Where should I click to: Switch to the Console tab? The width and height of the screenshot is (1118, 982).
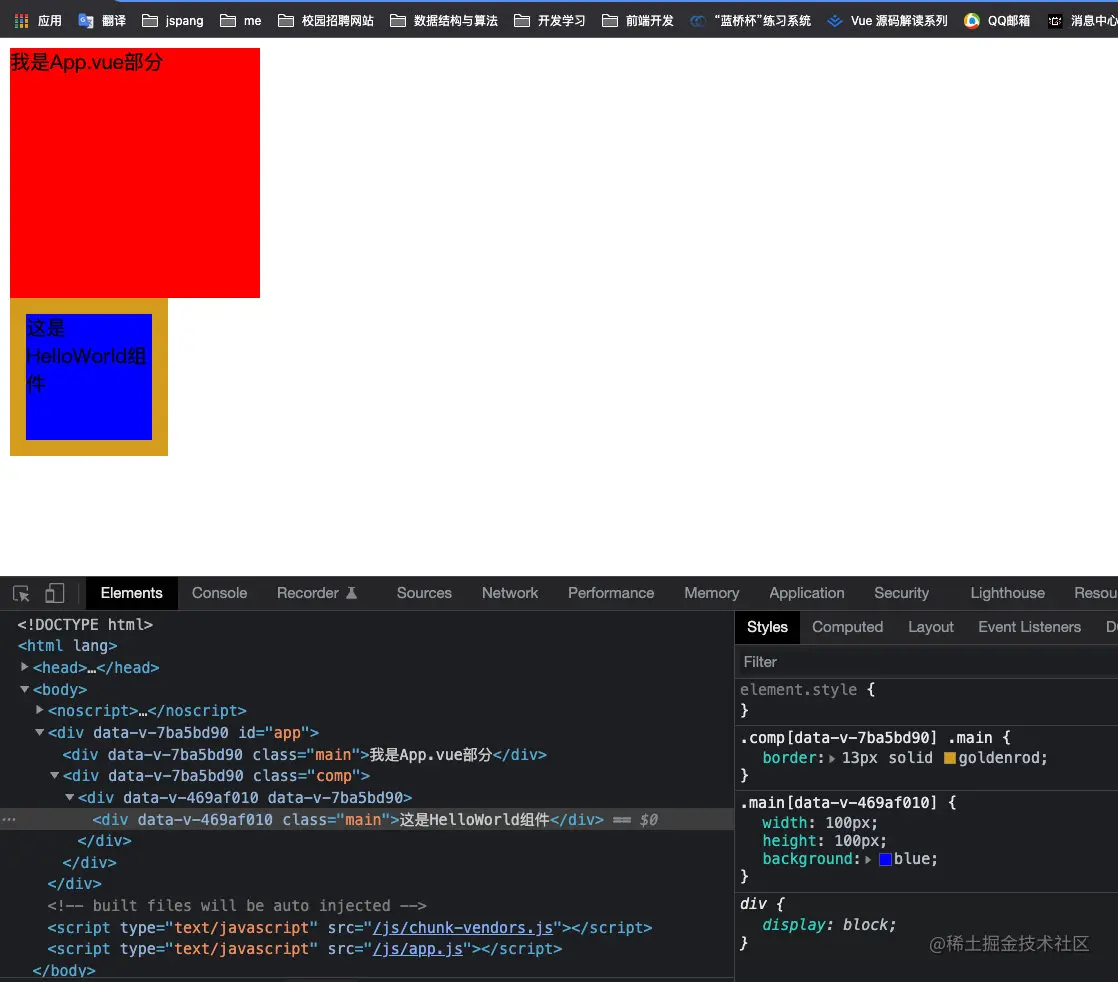219,593
